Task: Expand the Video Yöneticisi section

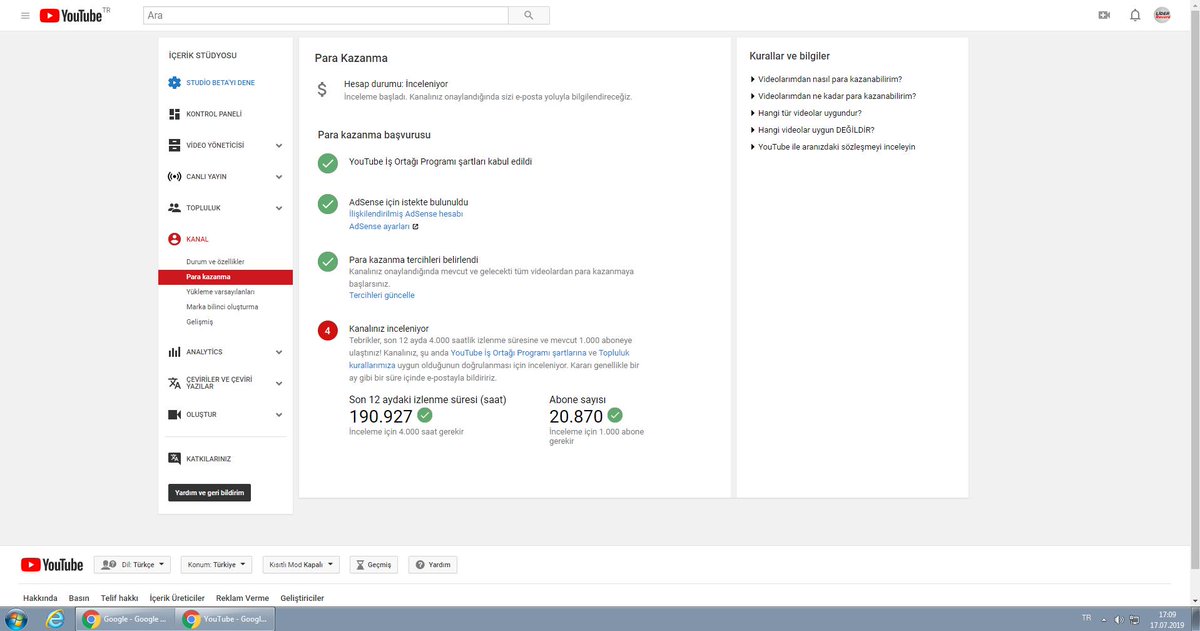Action: point(279,145)
